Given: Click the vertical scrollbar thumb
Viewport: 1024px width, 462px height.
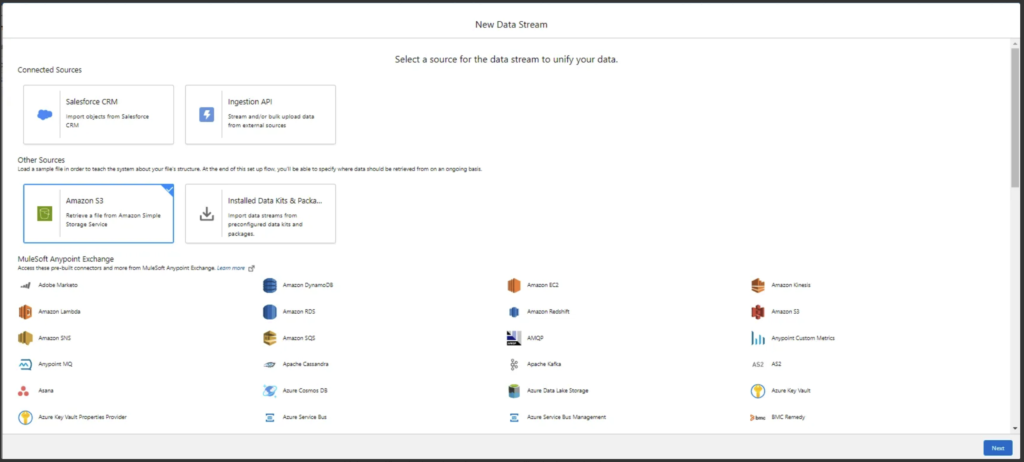Looking at the screenshot, I should click(x=1015, y=116).
